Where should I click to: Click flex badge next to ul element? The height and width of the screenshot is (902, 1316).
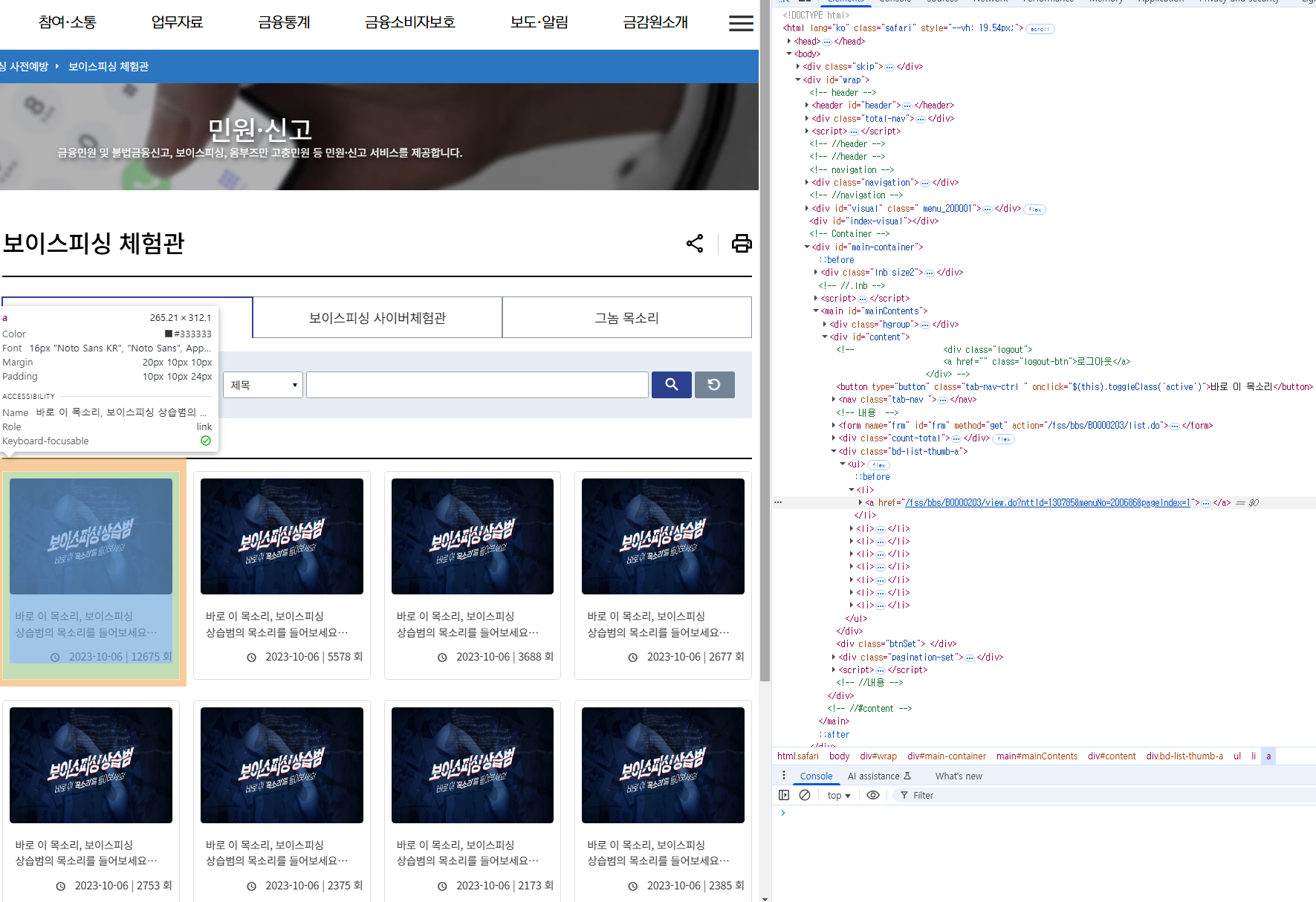coord(878,465)
